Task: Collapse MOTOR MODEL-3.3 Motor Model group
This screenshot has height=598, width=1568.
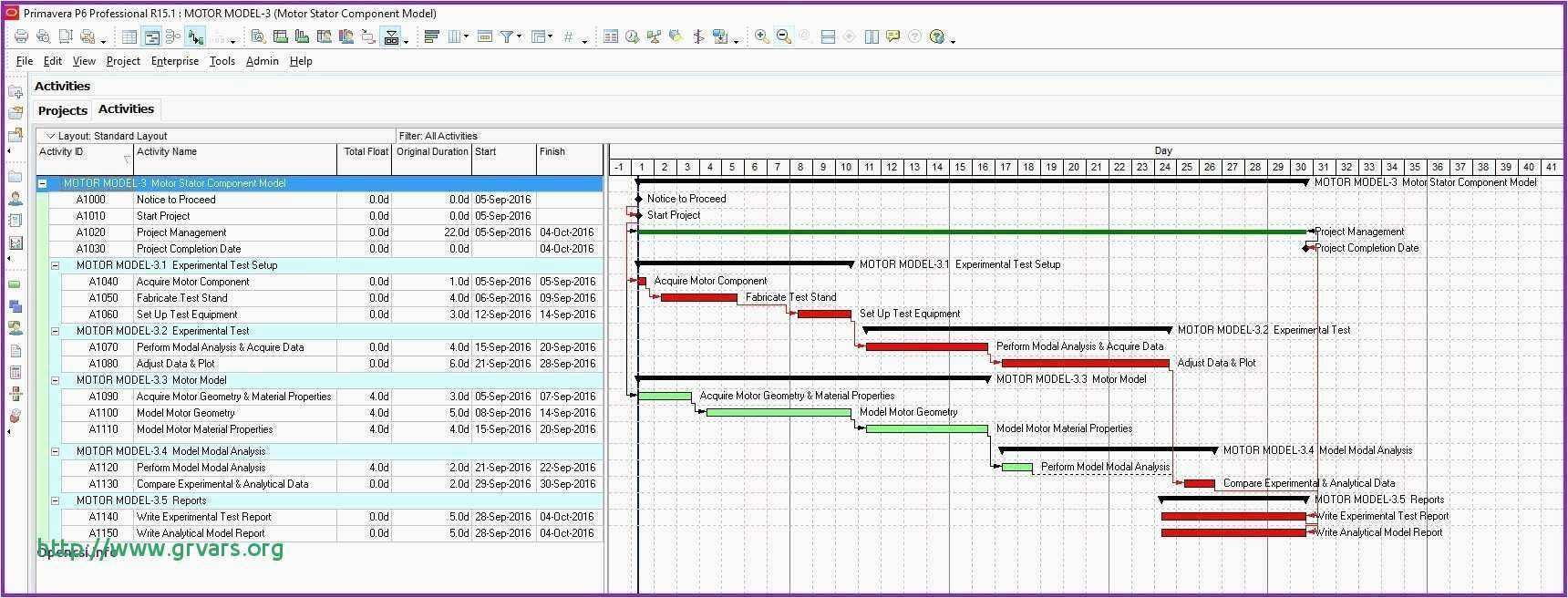Action: 55,380
